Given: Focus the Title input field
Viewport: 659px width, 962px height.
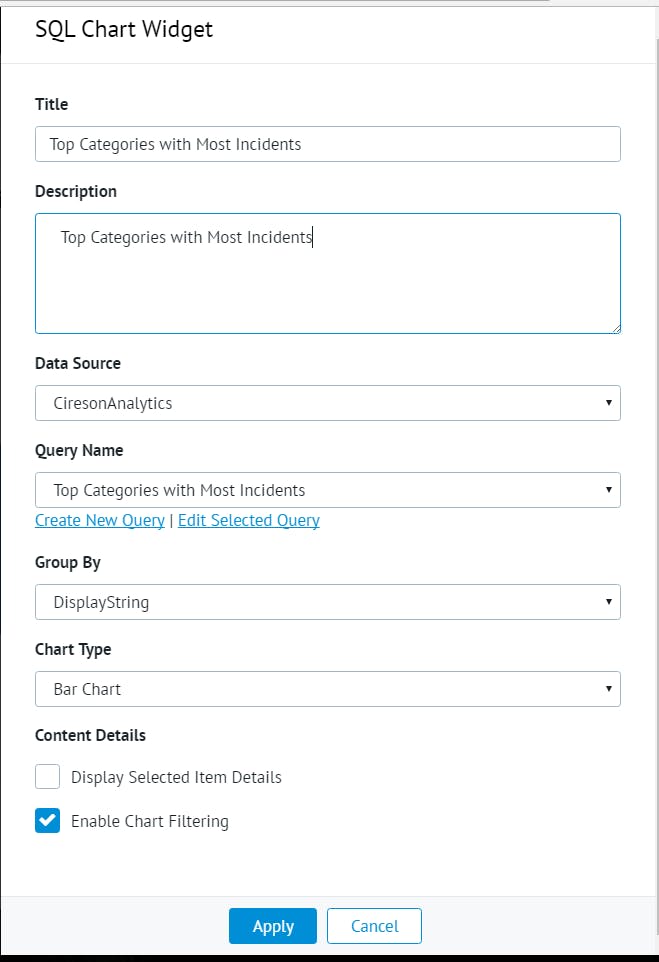Looking at the screenshot, I should pyautogui.click(x=327, y=144).
